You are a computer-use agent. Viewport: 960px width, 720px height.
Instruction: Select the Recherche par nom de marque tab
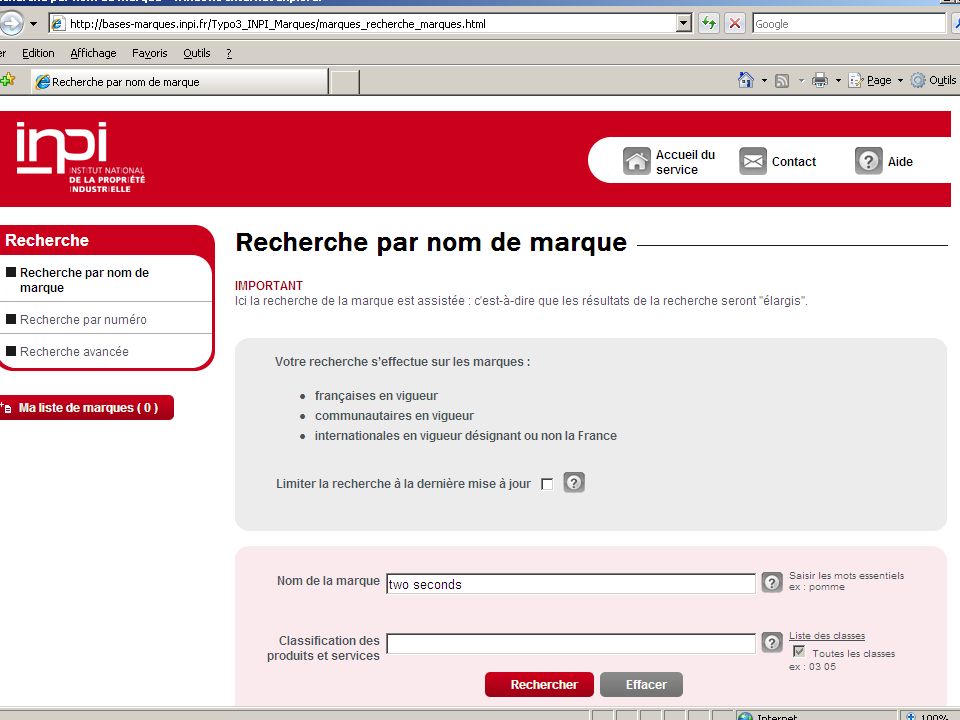click(x=179, y=81)
